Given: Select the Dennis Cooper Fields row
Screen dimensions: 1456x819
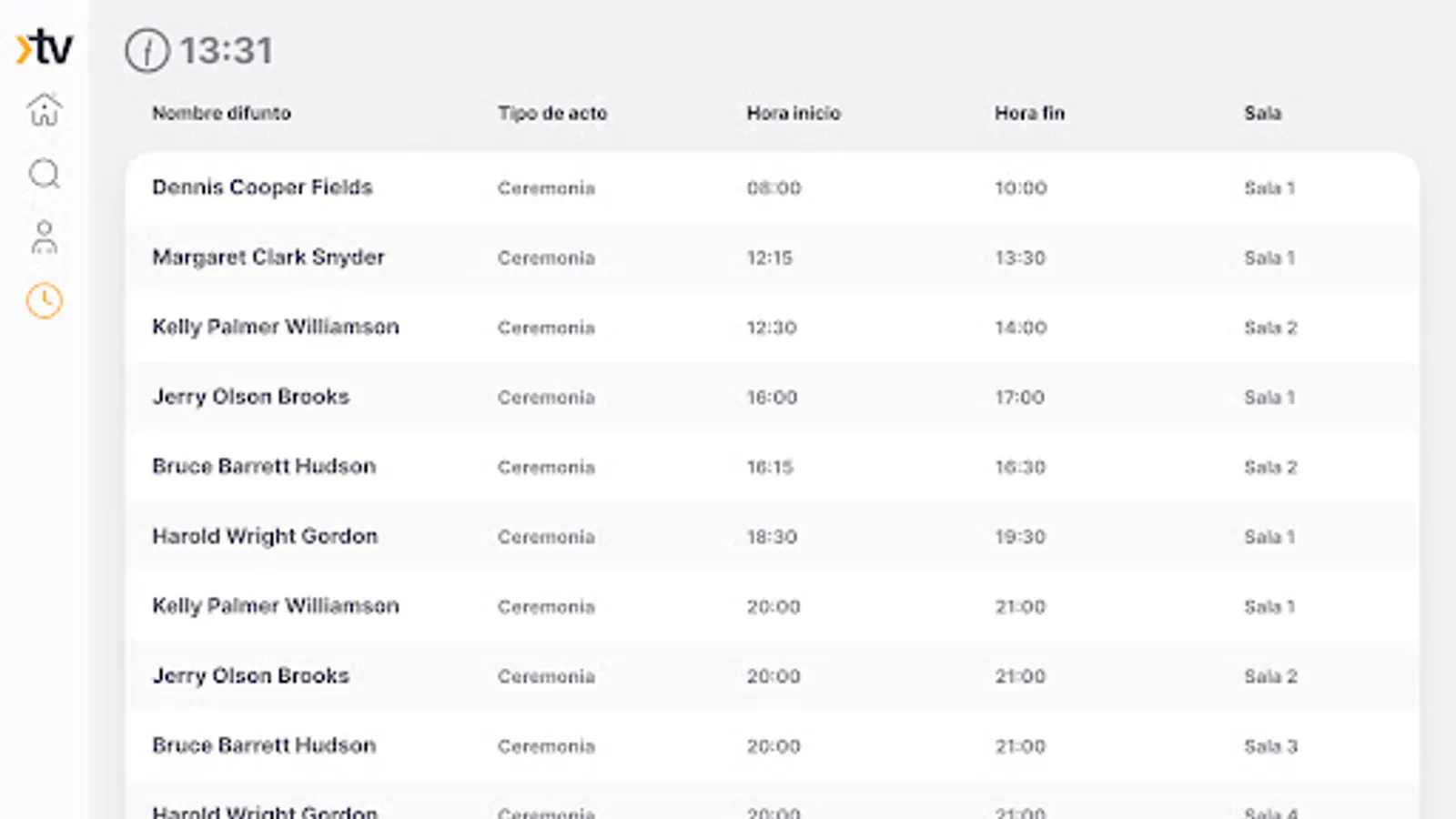Looking at the screenshot, I should pos(262,187).
